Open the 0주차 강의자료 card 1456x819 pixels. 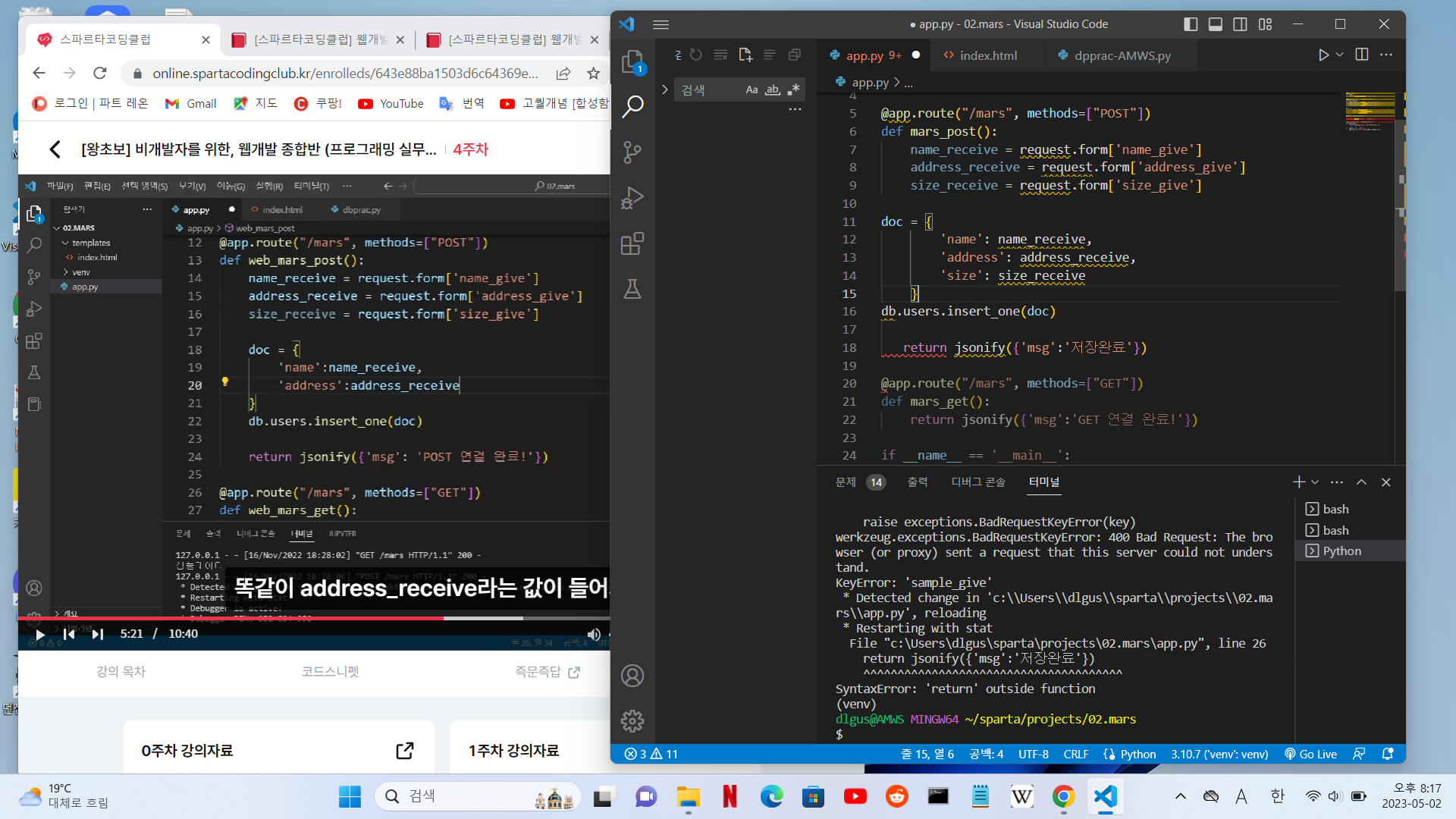click(279, 750)
